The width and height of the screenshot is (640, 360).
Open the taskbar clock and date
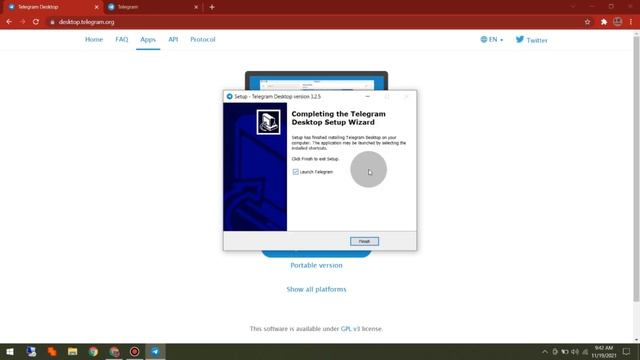click(604, 351)
